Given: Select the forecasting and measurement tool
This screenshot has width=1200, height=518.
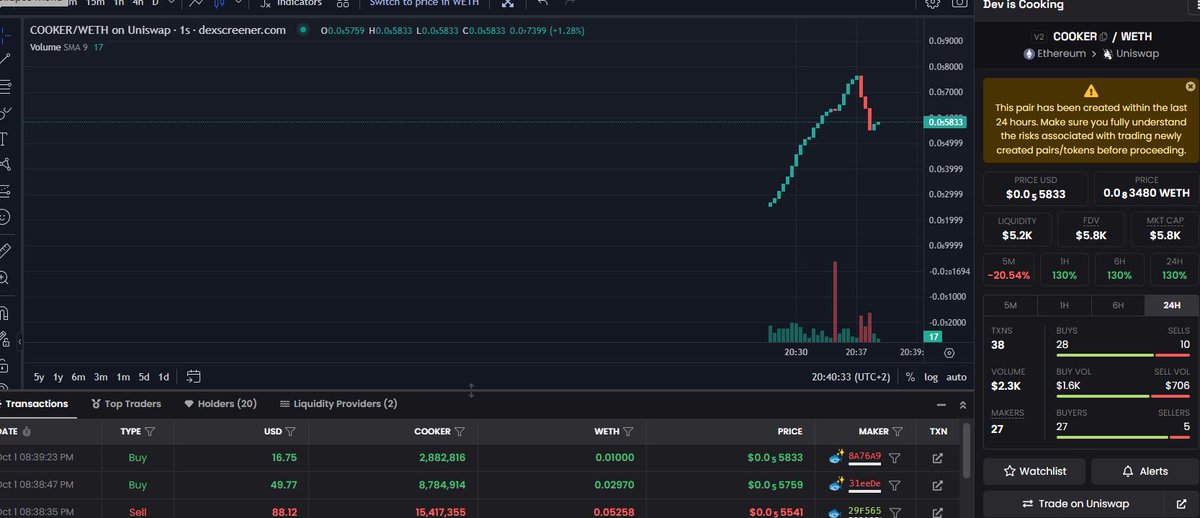Looking at the screenshot, I should (x=5, y=191).
